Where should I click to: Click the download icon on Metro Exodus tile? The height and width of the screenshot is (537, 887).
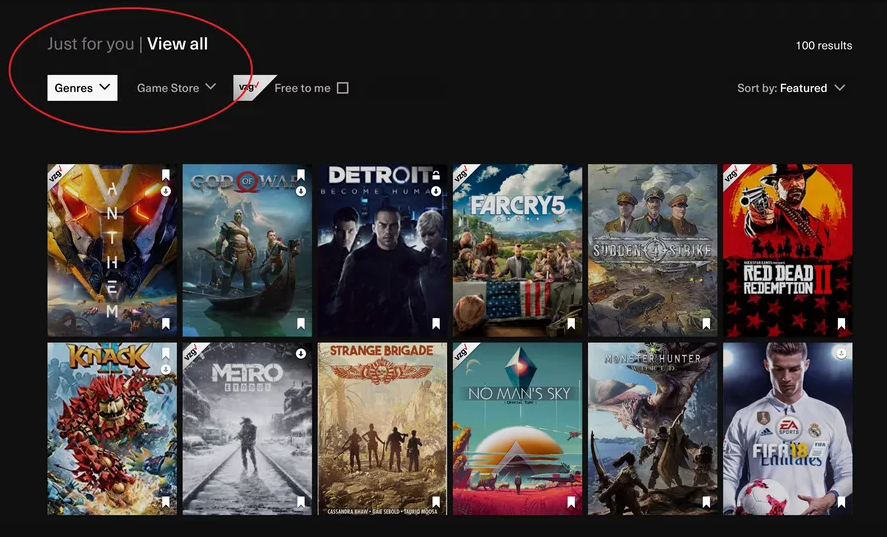(x=301, y=353)
